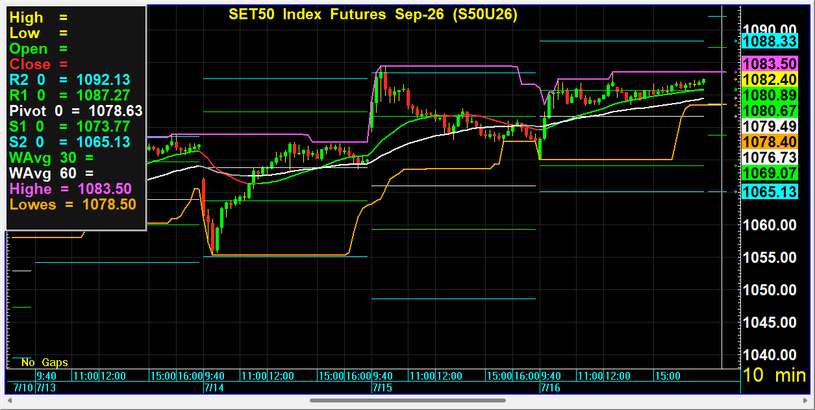Click the 1060.00 price axis label
Viewport: 815px width, 410px height.
pos(769,225)
